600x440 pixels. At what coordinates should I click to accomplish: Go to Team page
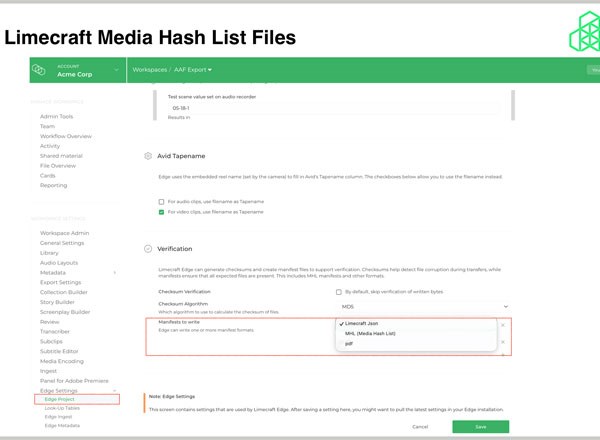coord(47,126)
